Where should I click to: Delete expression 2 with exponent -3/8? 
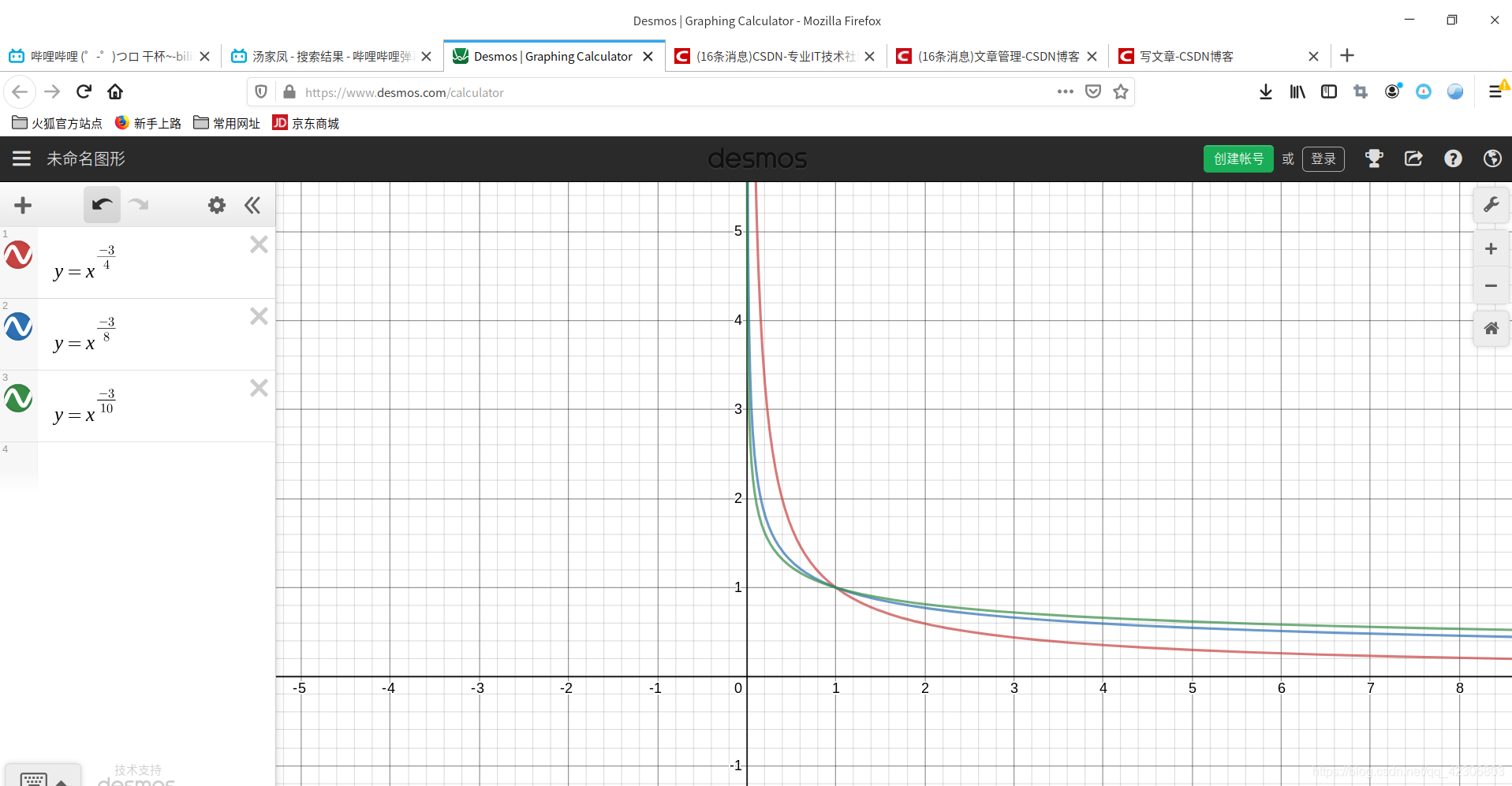click(259, 316)
